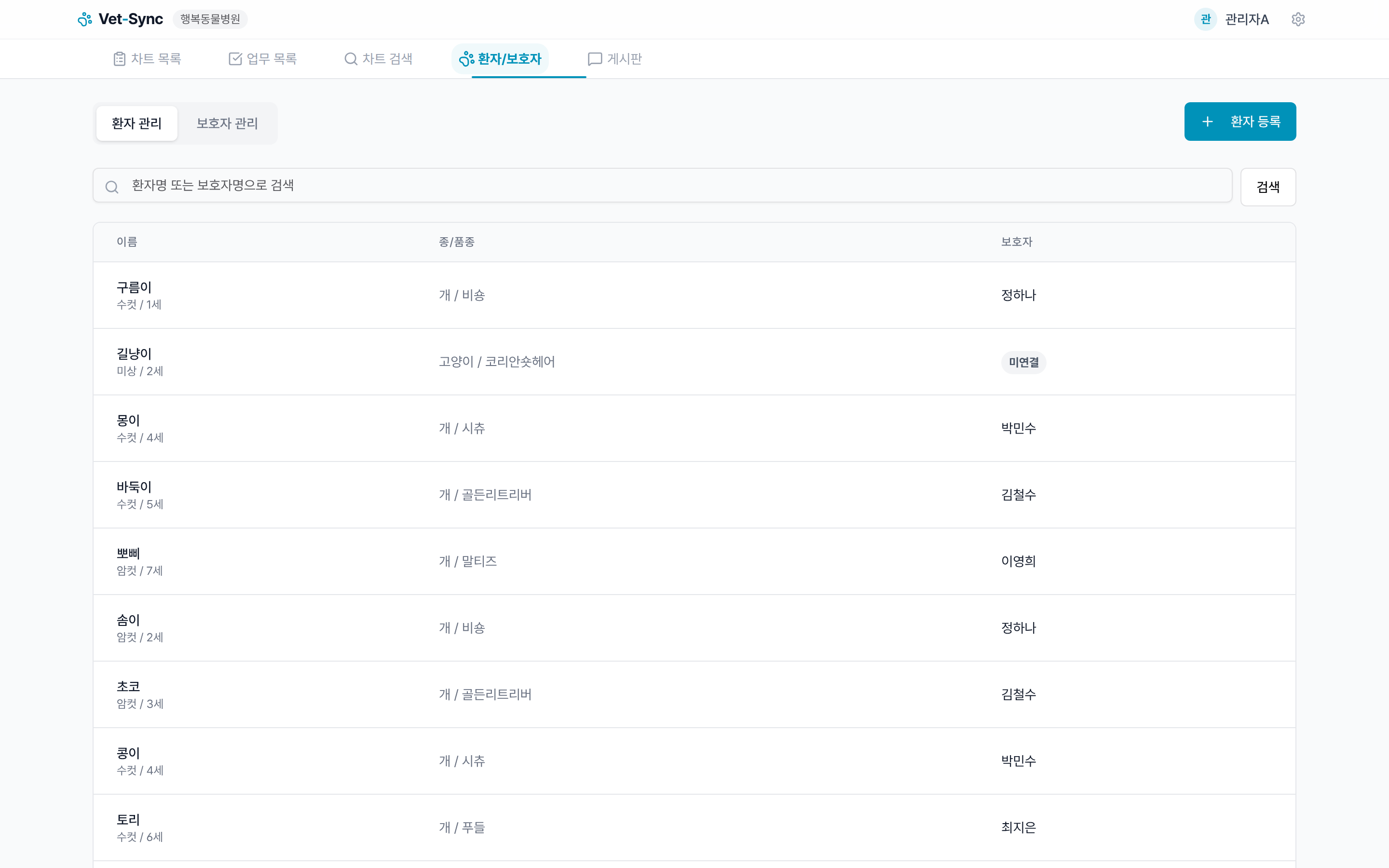
Task: Click the speech bubble icon for 게시판
Action: point(595,58)
